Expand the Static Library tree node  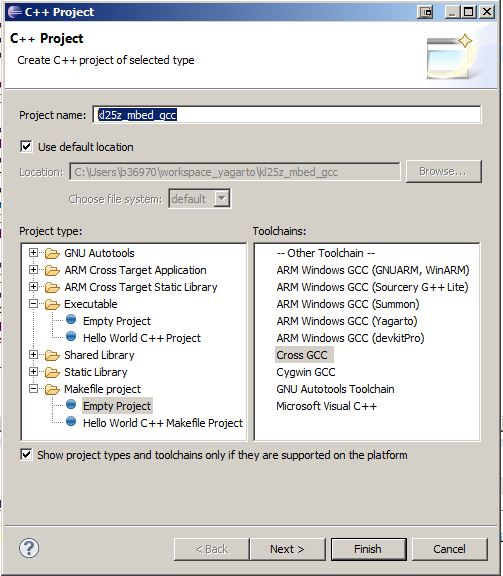pyautogui.click(x=33, y=371)
